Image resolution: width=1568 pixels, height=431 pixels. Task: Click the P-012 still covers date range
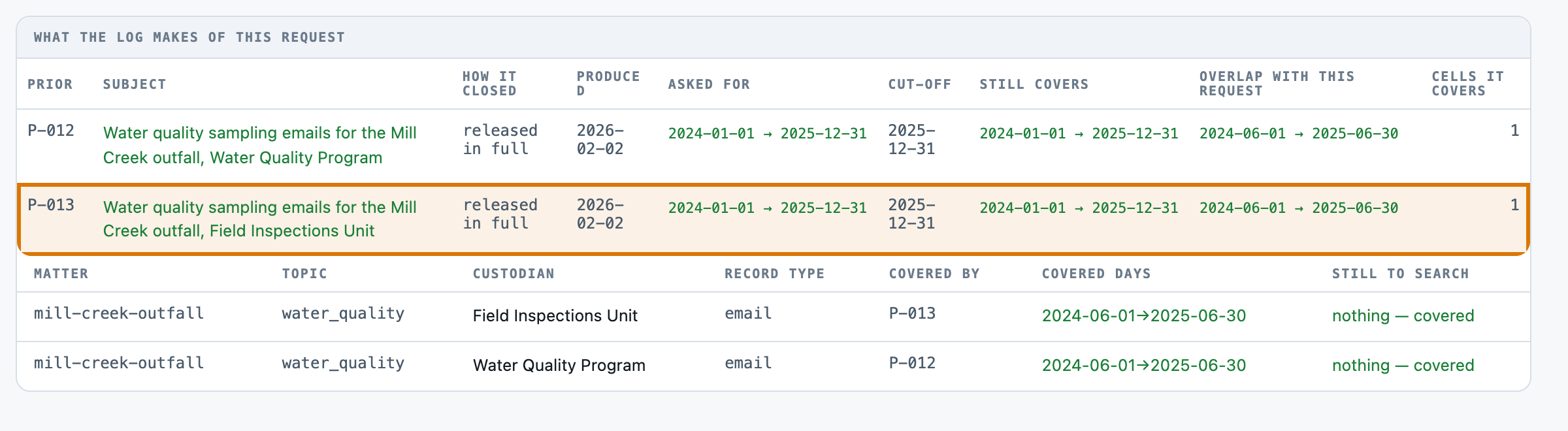tap(1079, 133)
